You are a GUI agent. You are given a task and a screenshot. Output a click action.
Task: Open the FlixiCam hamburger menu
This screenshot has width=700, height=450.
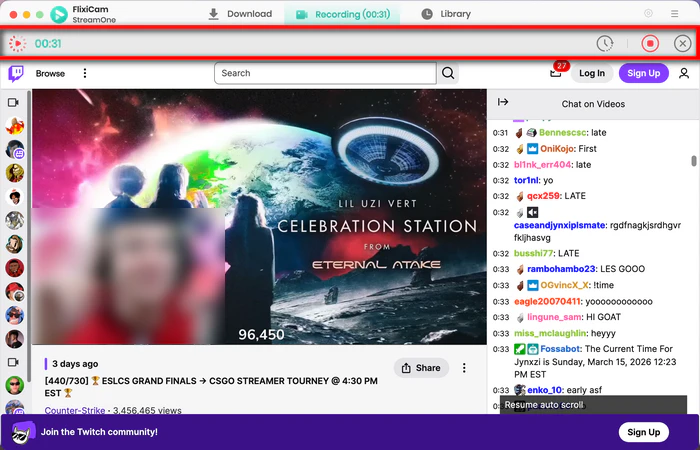pos(675,14)
